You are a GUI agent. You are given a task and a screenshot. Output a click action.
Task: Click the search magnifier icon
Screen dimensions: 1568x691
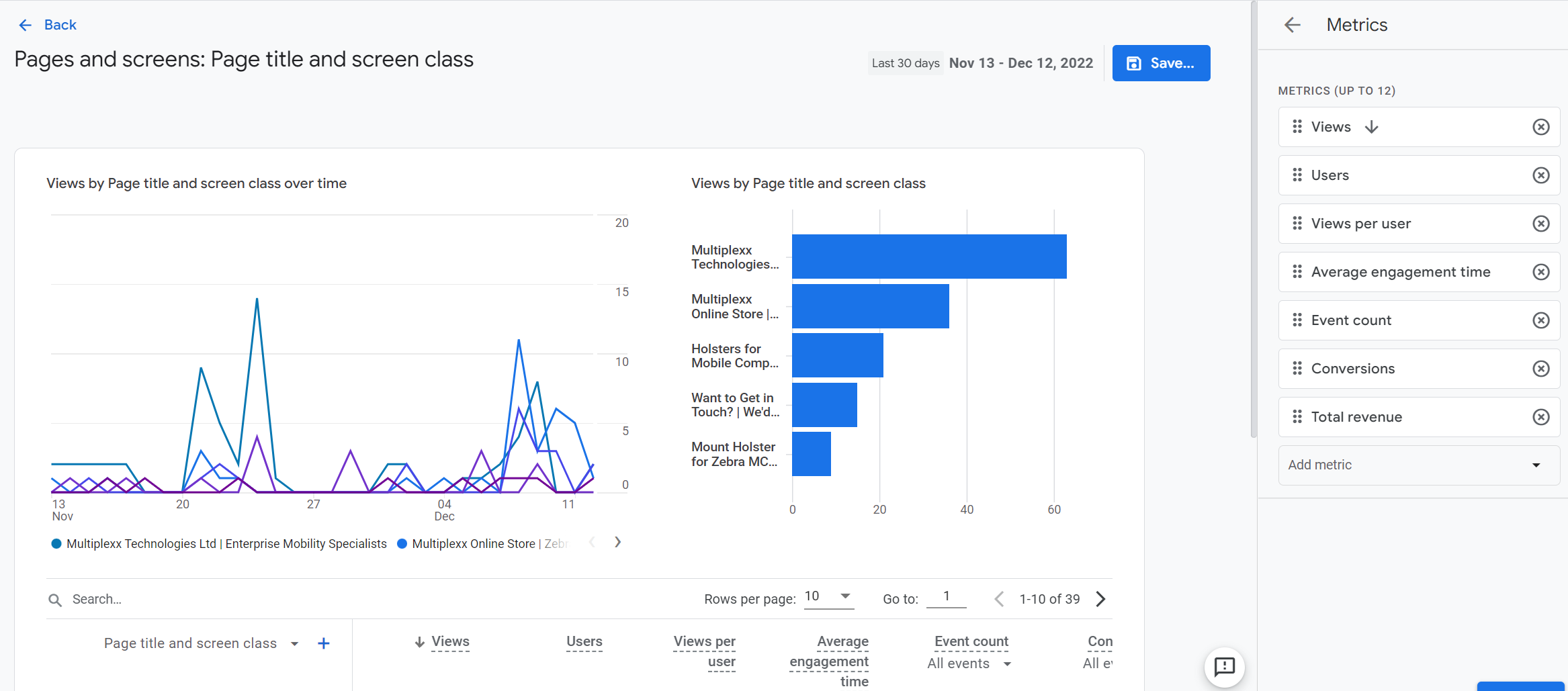55,600
